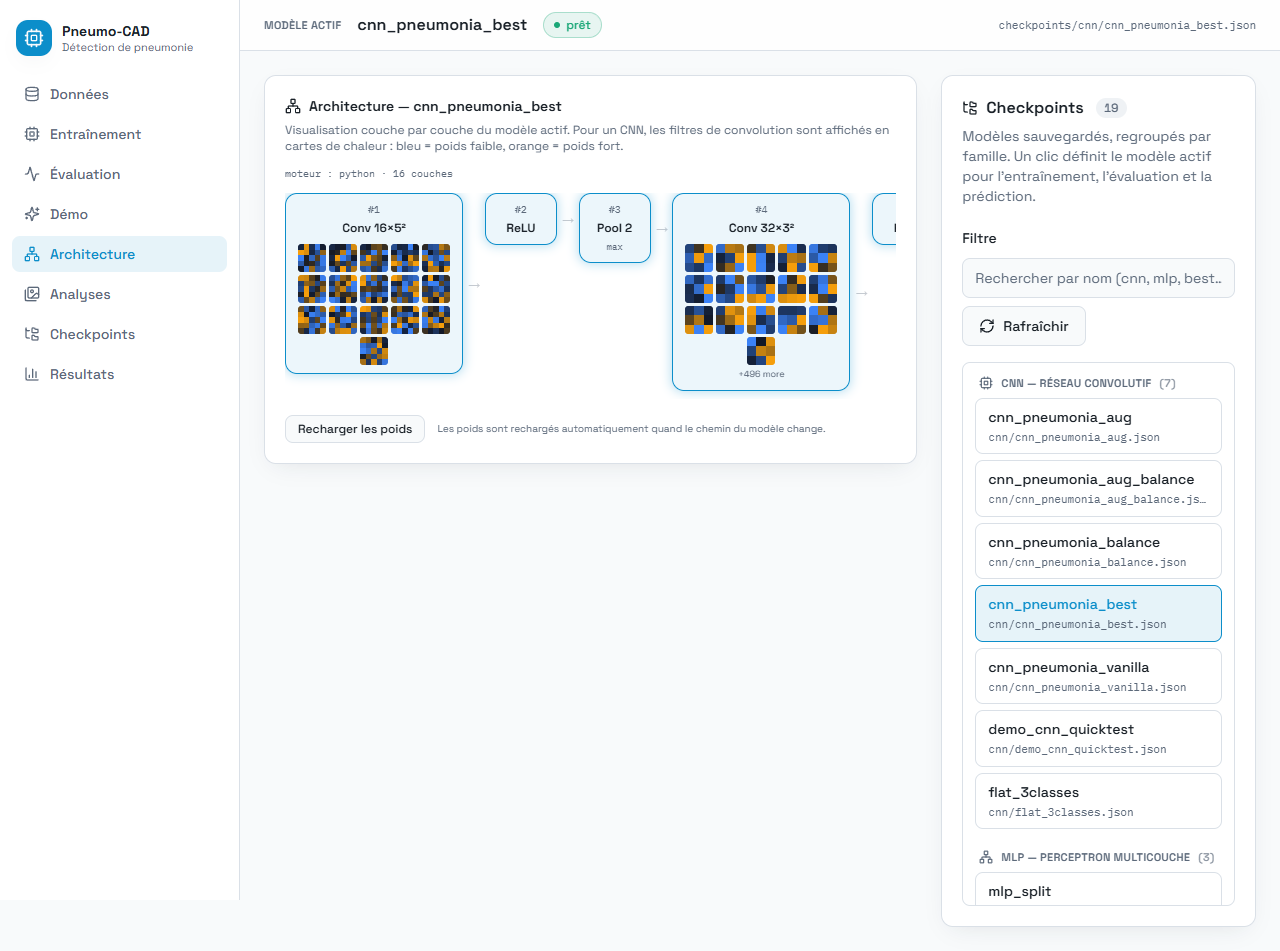Click the Démo sparkle icon
The image size is (1280, 951).
pos(32,214)
